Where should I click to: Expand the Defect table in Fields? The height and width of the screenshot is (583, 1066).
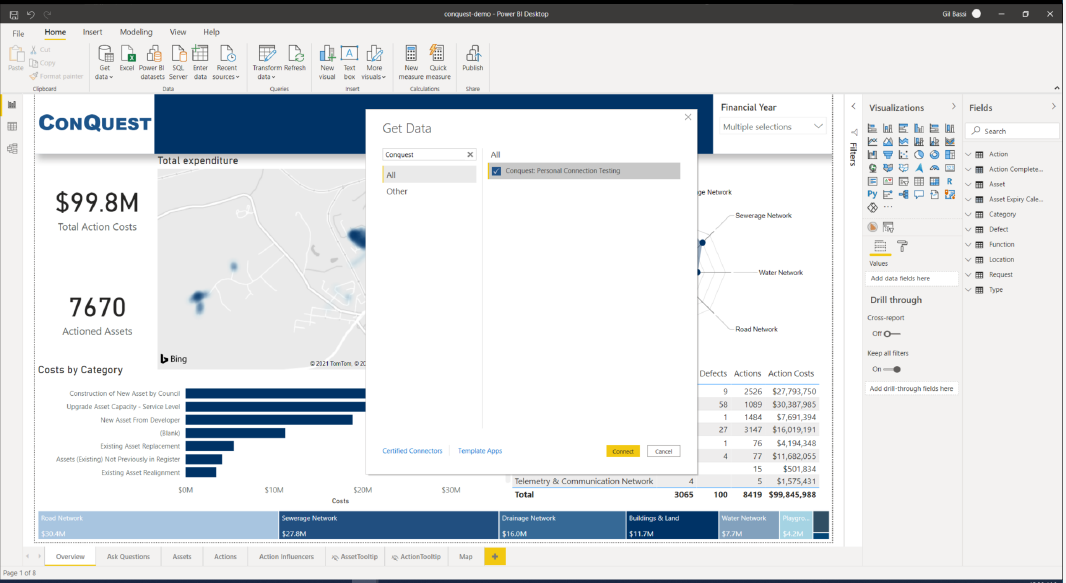(x=968, y=229)
